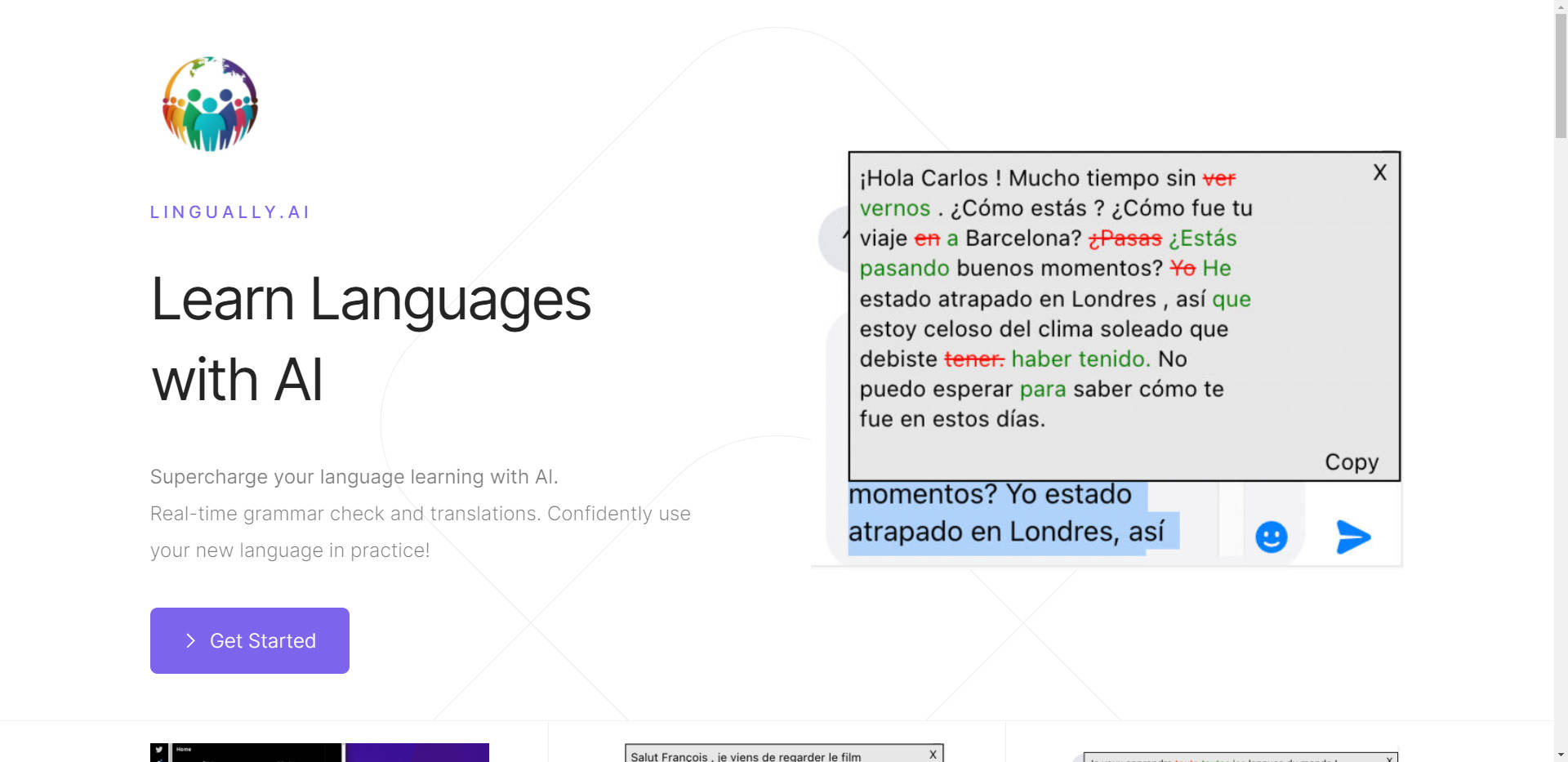Image resolution: width=1568 pixels, height=762 pixels.
Task: Close the French 'Salut Francois' popup
Action: (933, 755)
